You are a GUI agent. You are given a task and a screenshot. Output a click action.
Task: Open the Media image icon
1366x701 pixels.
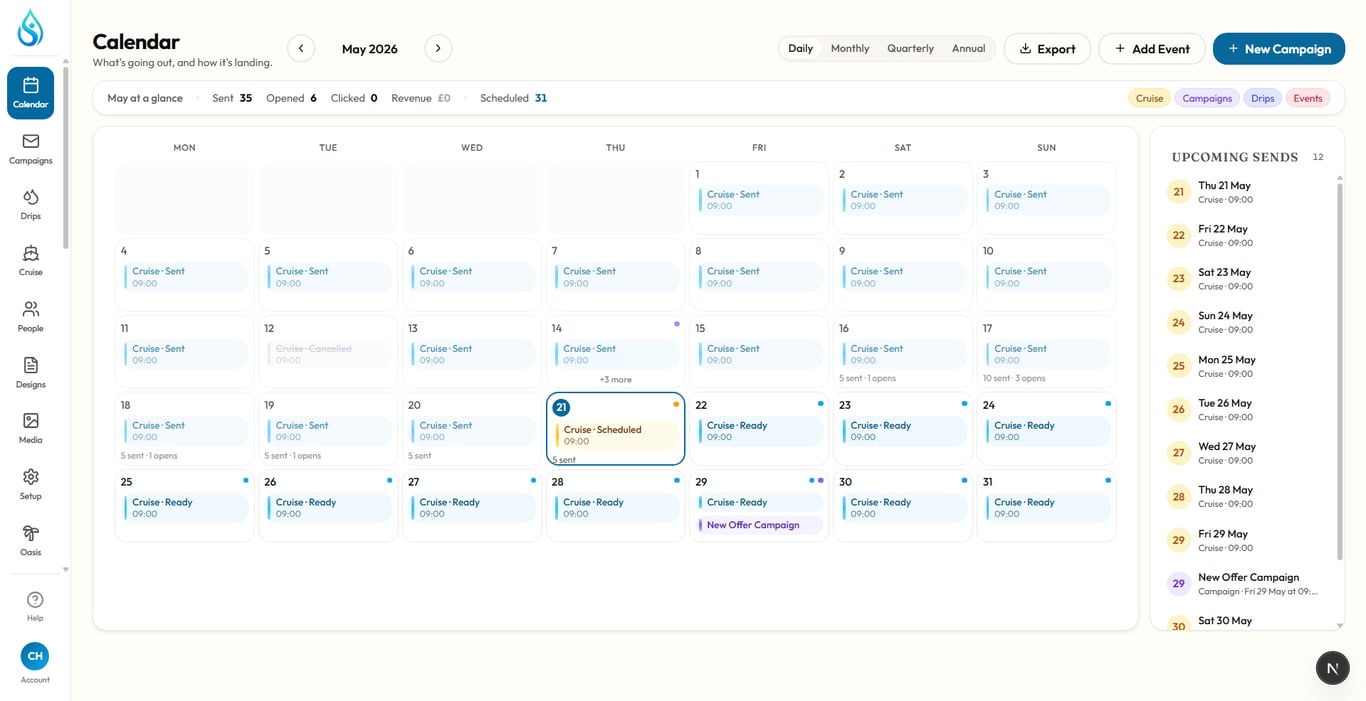pyautogui.click(x=31, y=421)
